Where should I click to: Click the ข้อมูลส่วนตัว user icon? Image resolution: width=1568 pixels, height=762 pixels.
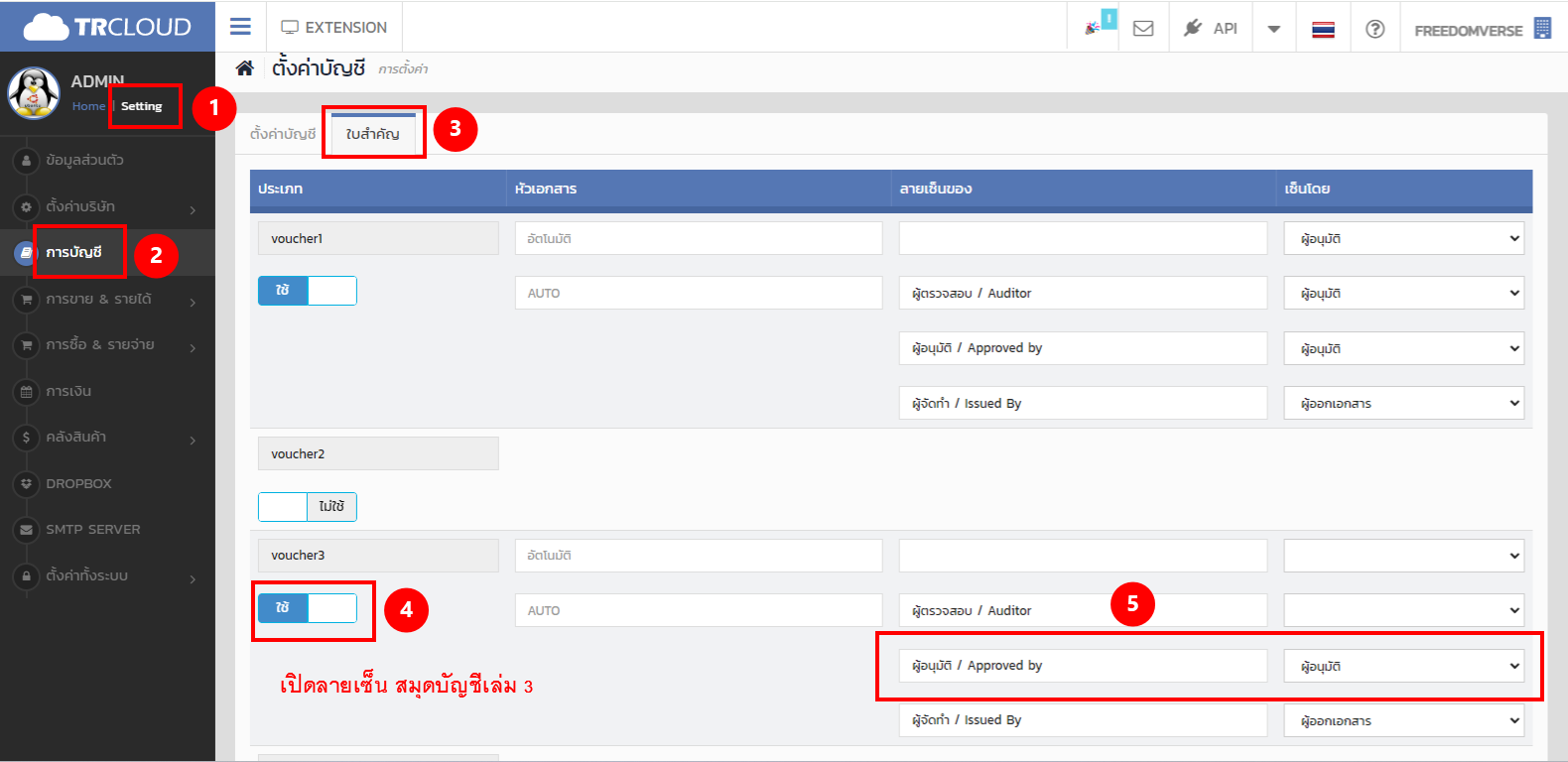(26, 160)
